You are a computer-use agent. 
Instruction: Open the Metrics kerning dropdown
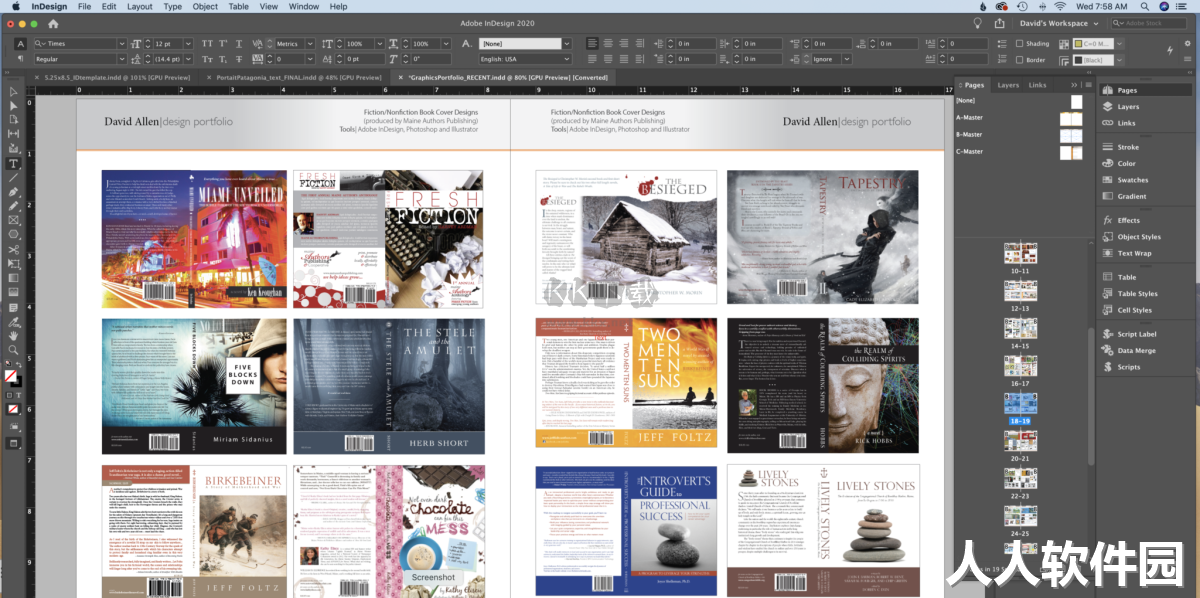pyautogui.click(x=308, y=44)
